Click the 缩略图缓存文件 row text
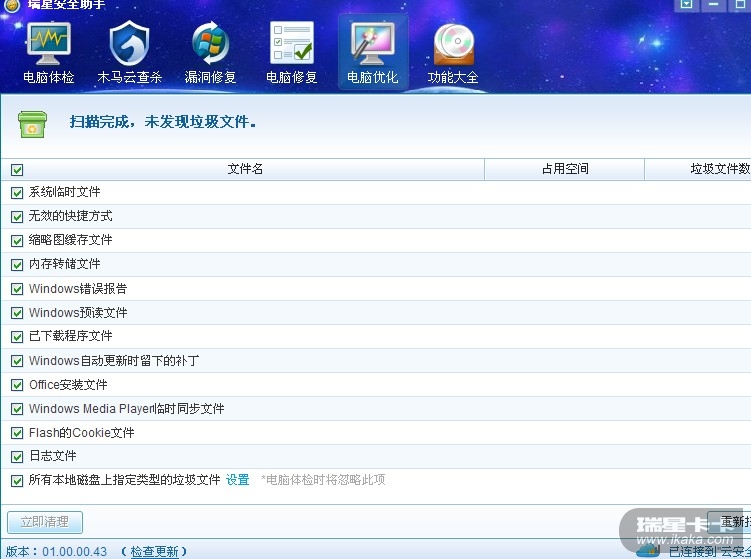The height and width of the screenshot is (559, 751). (70, 240)
